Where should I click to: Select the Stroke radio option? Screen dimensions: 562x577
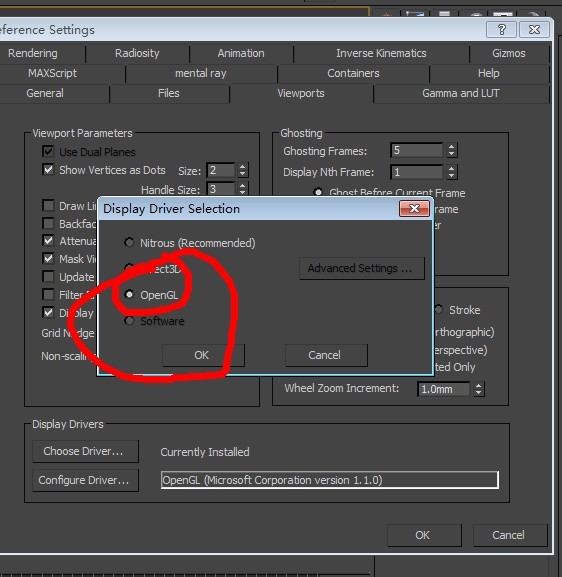439,309
